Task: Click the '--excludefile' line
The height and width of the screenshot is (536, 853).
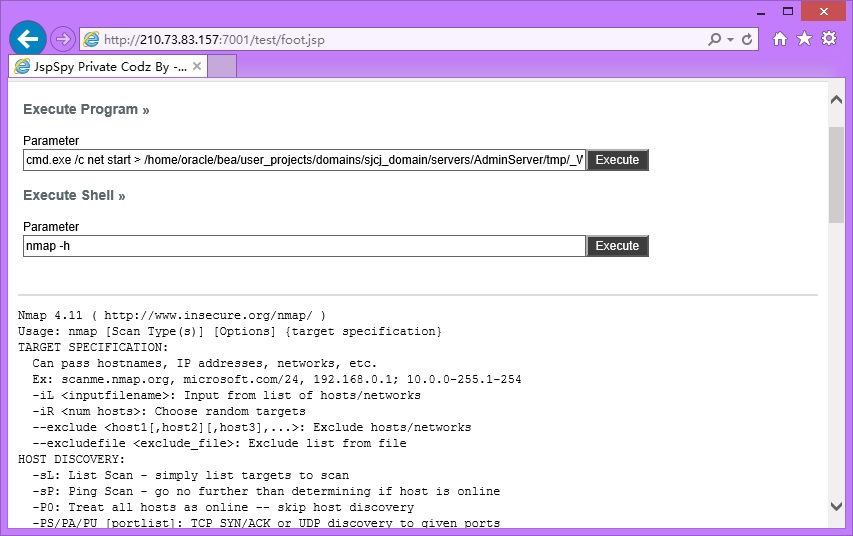Action: pyautogui.click(x=219, y=443)
